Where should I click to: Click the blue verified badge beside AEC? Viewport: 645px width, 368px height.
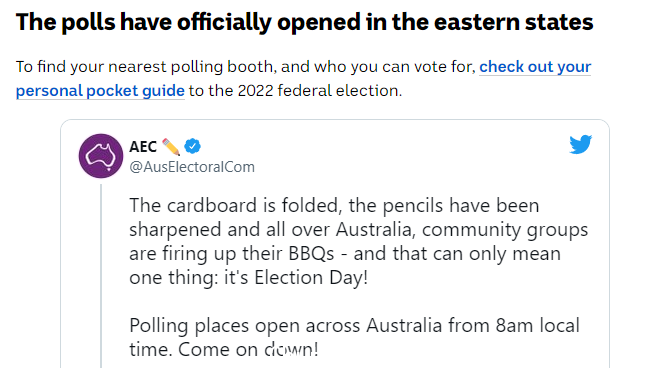193,146
